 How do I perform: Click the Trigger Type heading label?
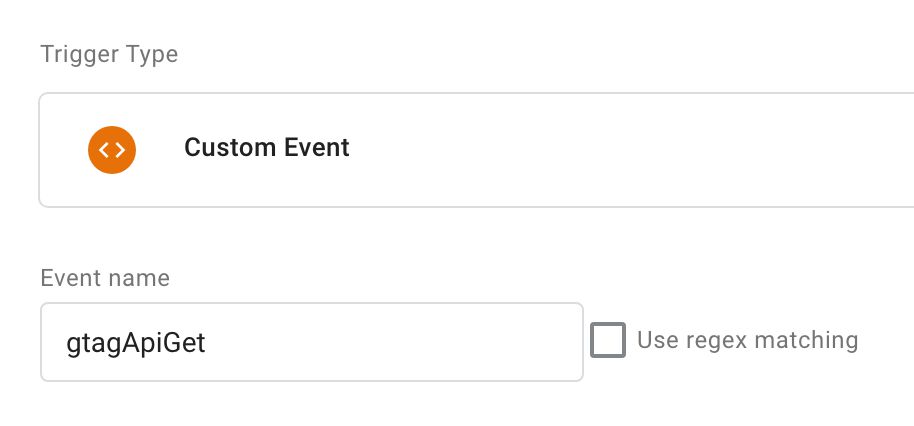110,54
